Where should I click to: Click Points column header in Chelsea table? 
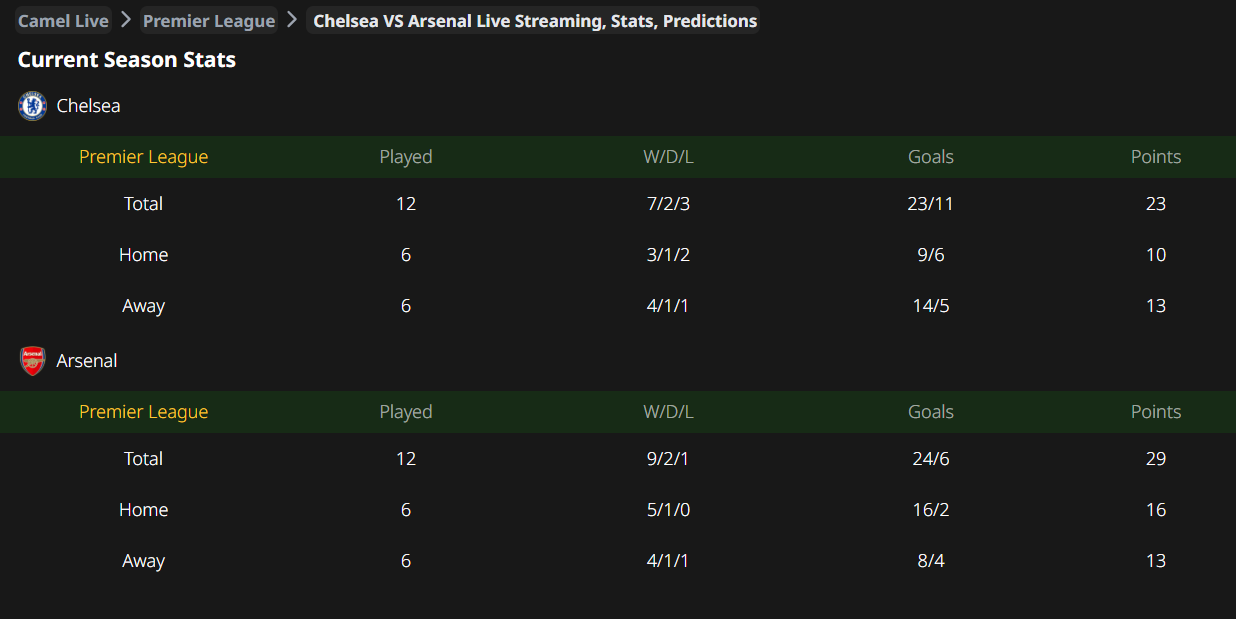pyautogui.click(x=1156, y=157)
